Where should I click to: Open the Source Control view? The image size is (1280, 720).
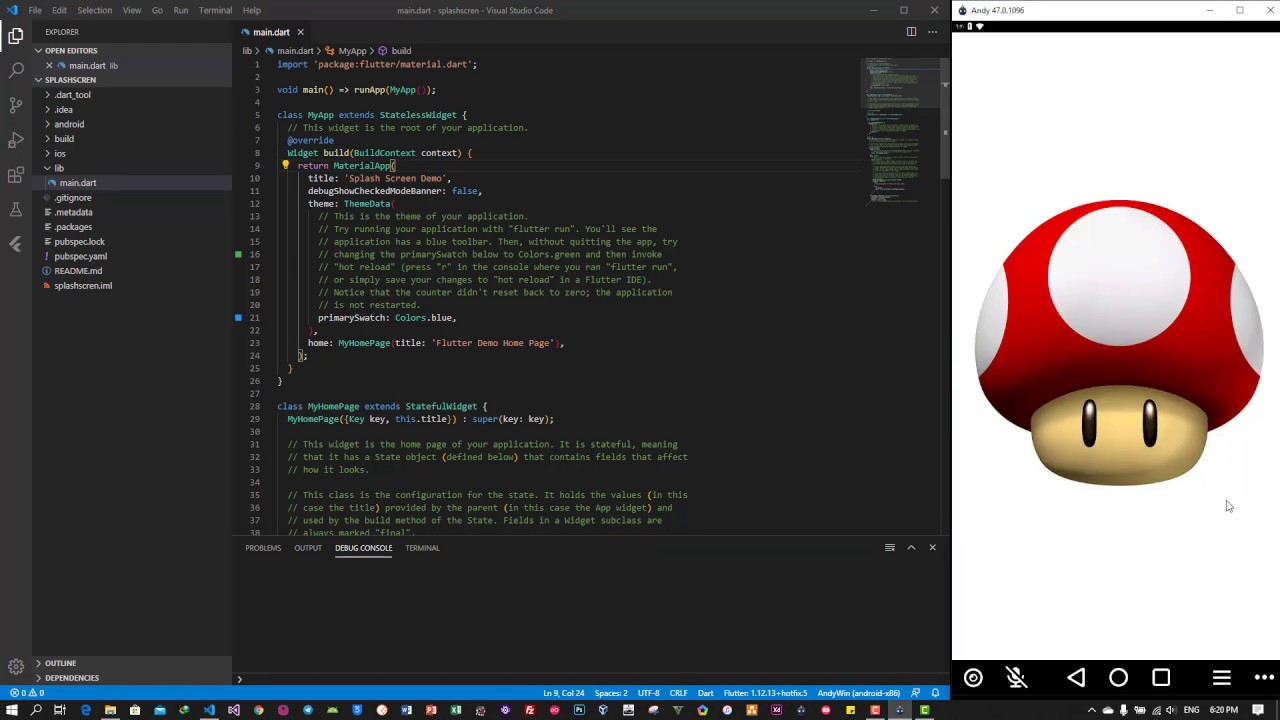tap(15, 105)
